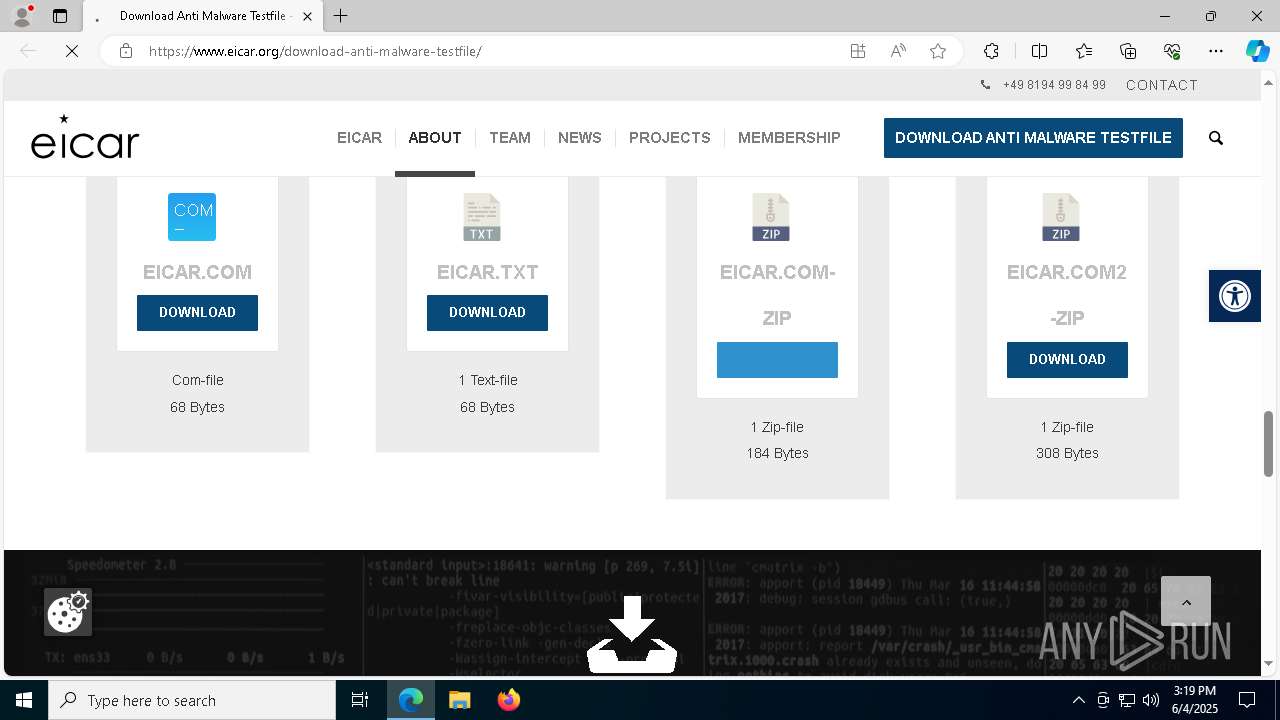Download the EICAR.COM2-ZIP file
The height and width of the screenshot is (720, 1280).
1067,360
